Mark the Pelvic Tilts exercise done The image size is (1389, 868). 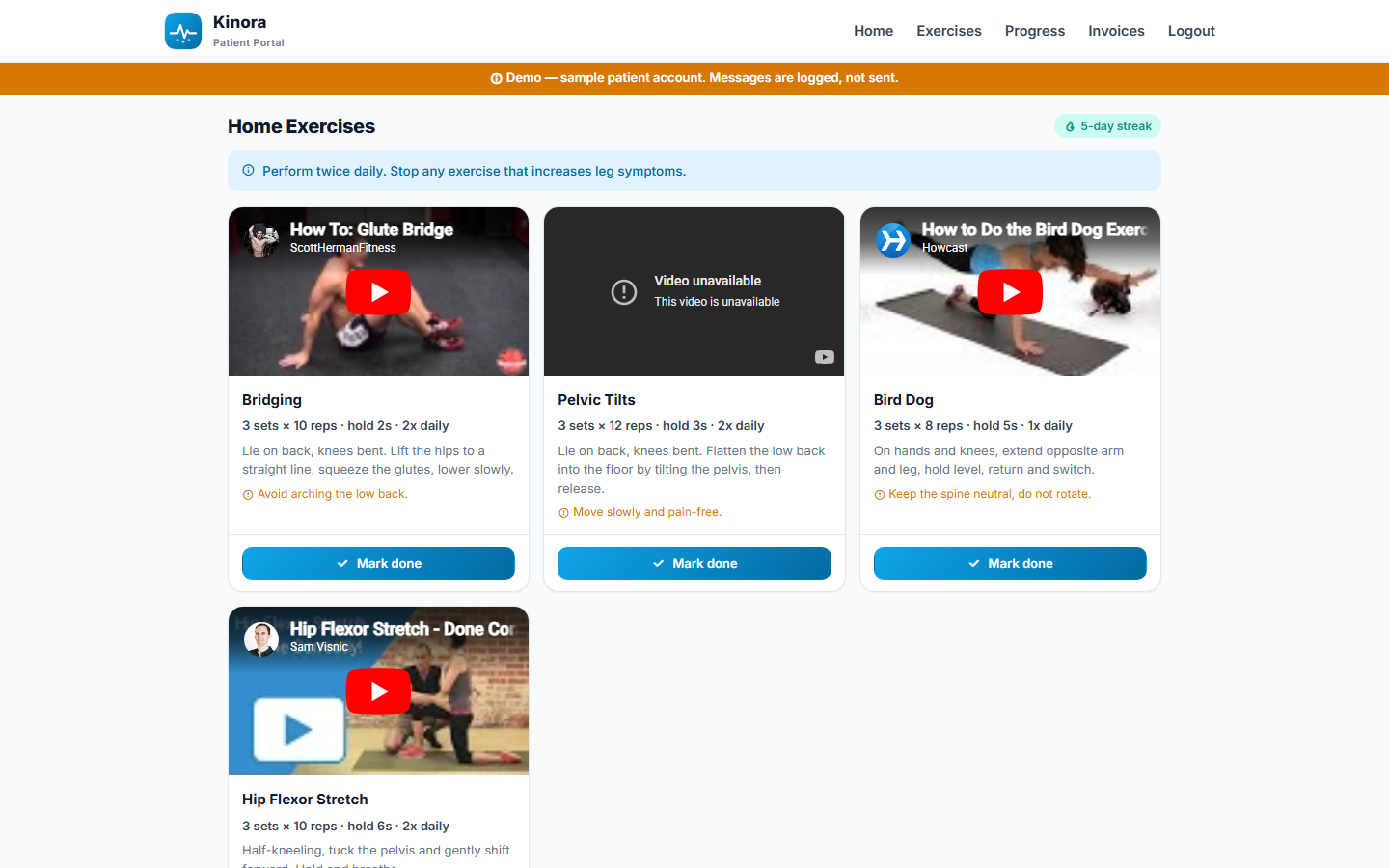point(694,563)
